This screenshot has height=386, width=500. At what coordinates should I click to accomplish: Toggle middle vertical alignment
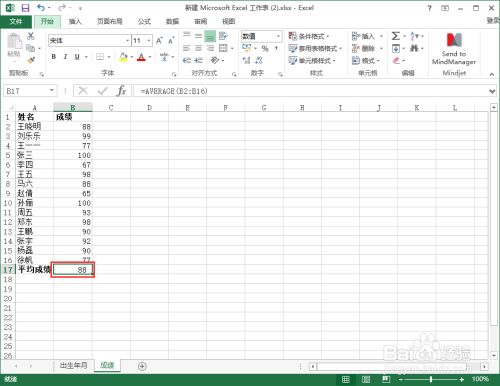click(198, 36)
